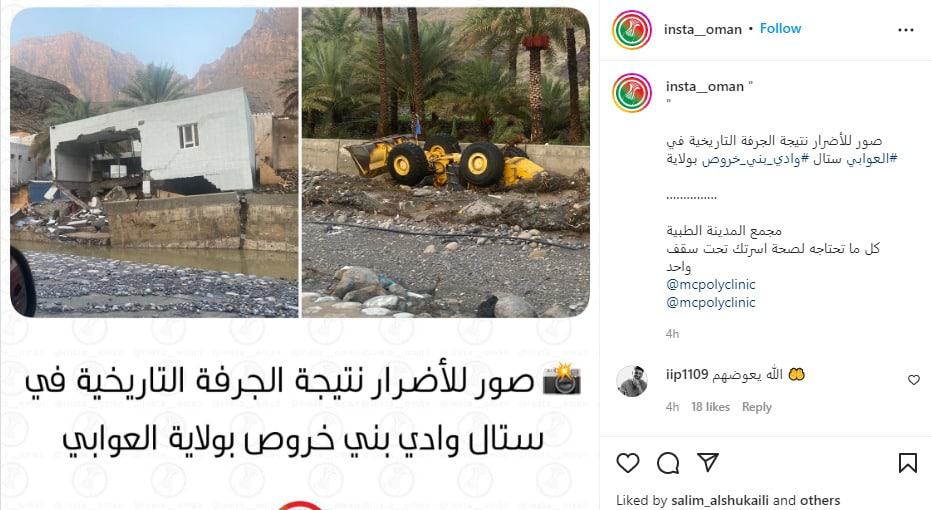The height and width of the screenshot is (510, 932).
Task: Like the post with the heart icon
Action: (x=628, y=462)
